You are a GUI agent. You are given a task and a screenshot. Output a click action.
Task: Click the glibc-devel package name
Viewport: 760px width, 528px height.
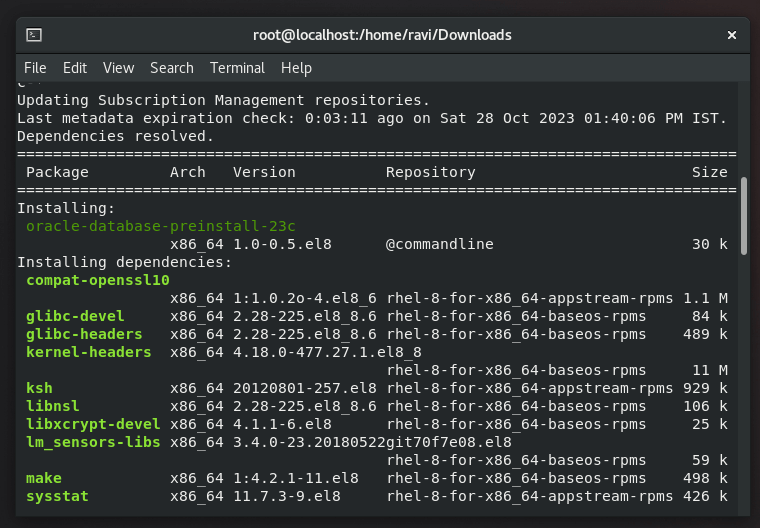pos(76,316)
